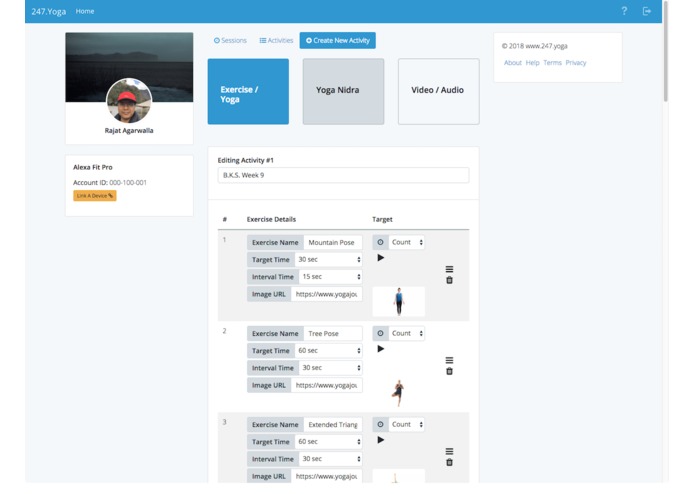Click the Rajat Agarwalla profile photo
The height and width of the screenshot is (494, 695).
point(129,101)
